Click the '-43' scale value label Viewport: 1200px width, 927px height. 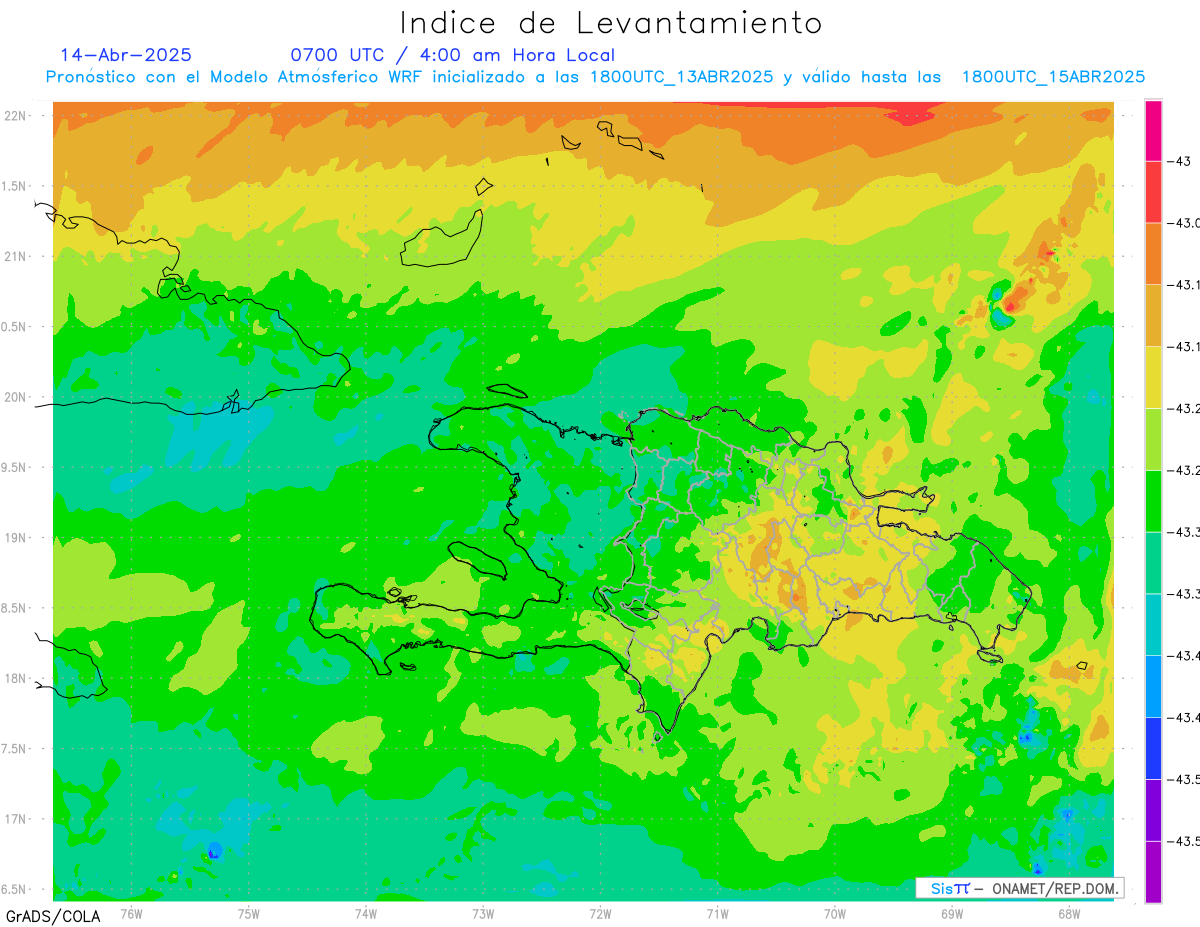(1180, 161)
